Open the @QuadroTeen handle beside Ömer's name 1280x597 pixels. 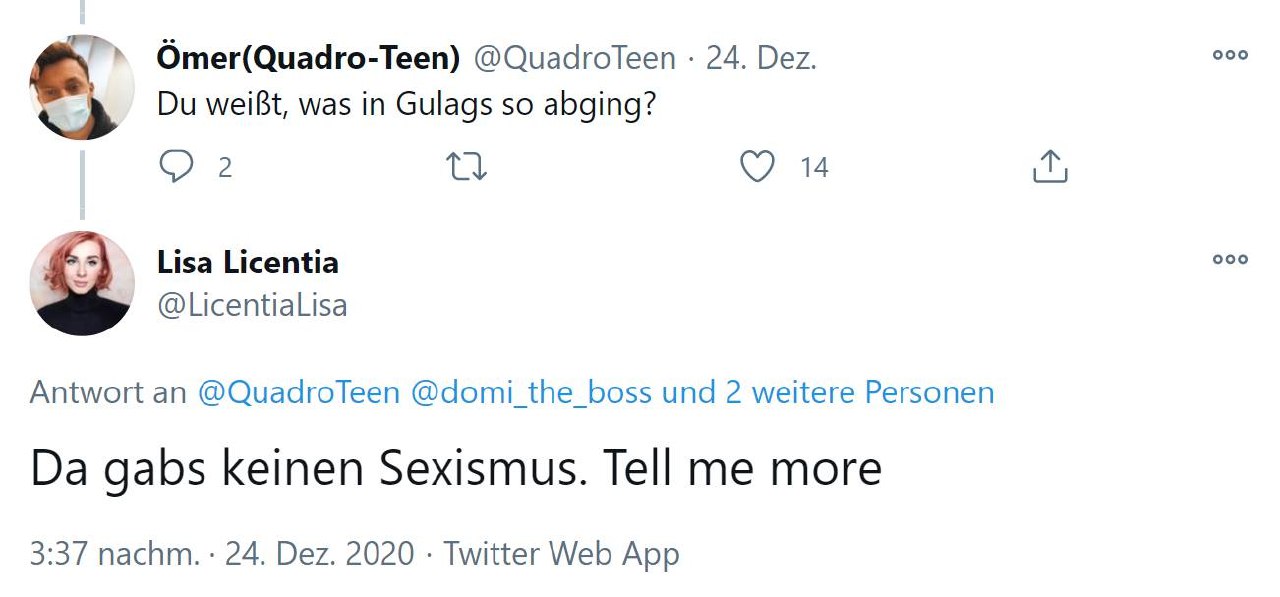click(574, 59)
